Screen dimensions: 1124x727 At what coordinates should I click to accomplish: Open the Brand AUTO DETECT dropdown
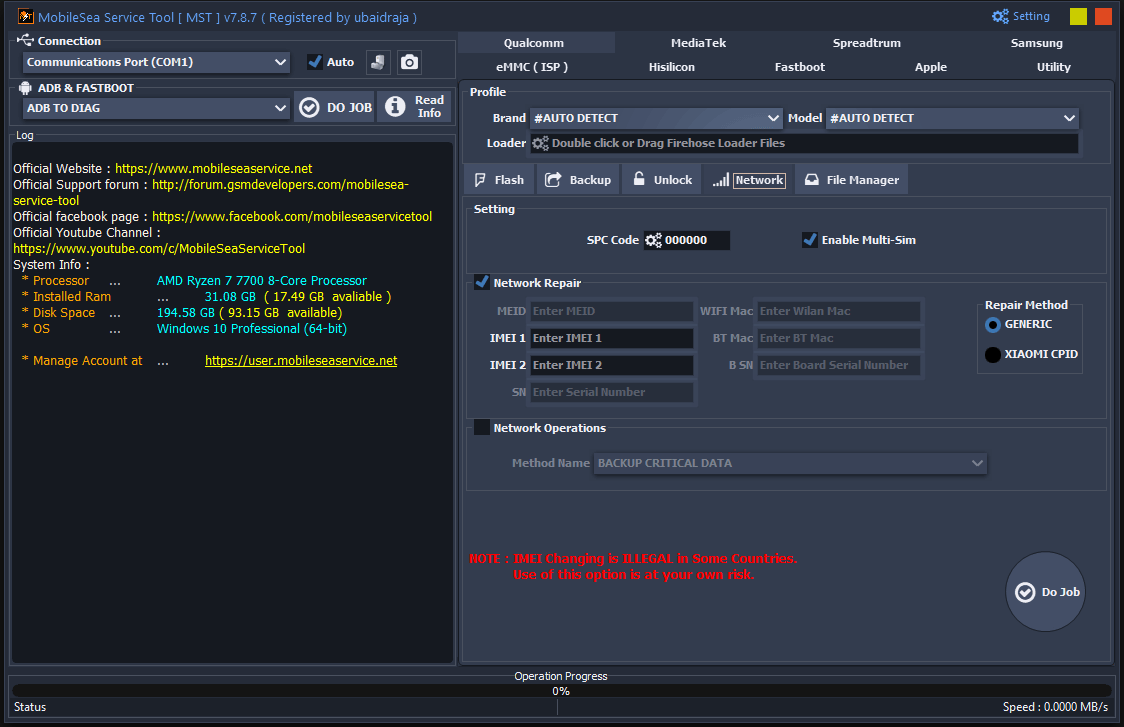click(x=772, y=118)
